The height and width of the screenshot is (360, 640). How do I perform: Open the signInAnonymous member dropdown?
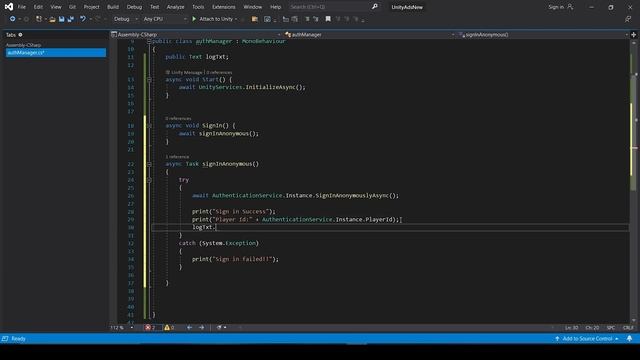[x=543, y=35]
